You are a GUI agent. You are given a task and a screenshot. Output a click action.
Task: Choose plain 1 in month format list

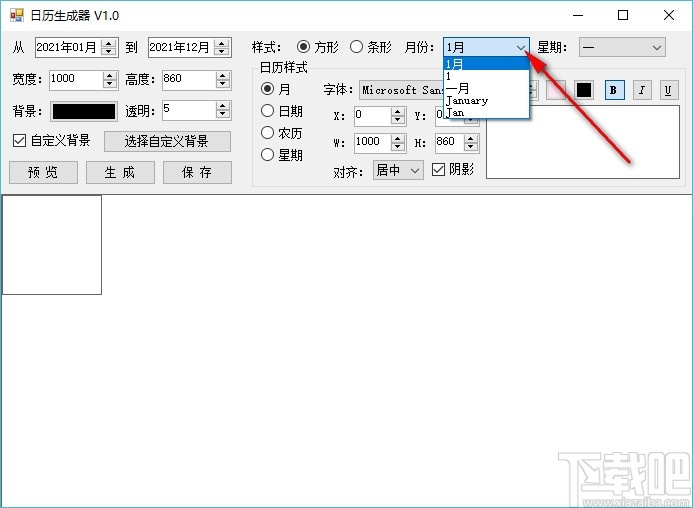(x=486, y=76)
